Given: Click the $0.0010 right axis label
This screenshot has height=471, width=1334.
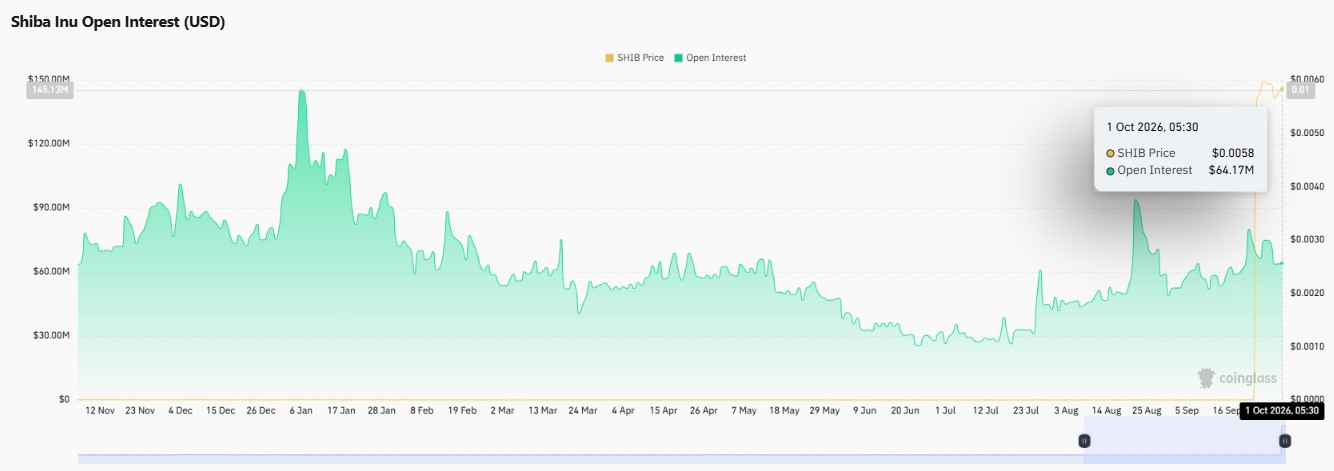Looking at the screenshot, I should [x=1307, y=346].
